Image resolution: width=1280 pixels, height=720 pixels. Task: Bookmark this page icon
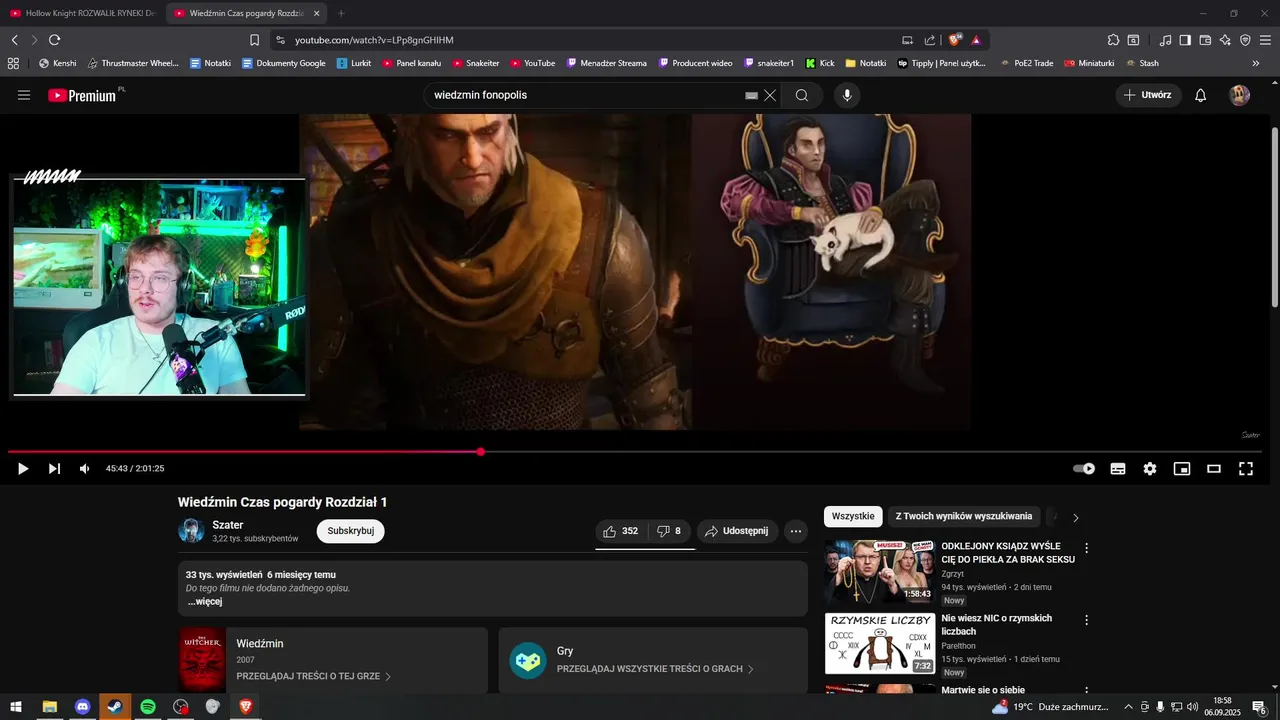[255, 40]
